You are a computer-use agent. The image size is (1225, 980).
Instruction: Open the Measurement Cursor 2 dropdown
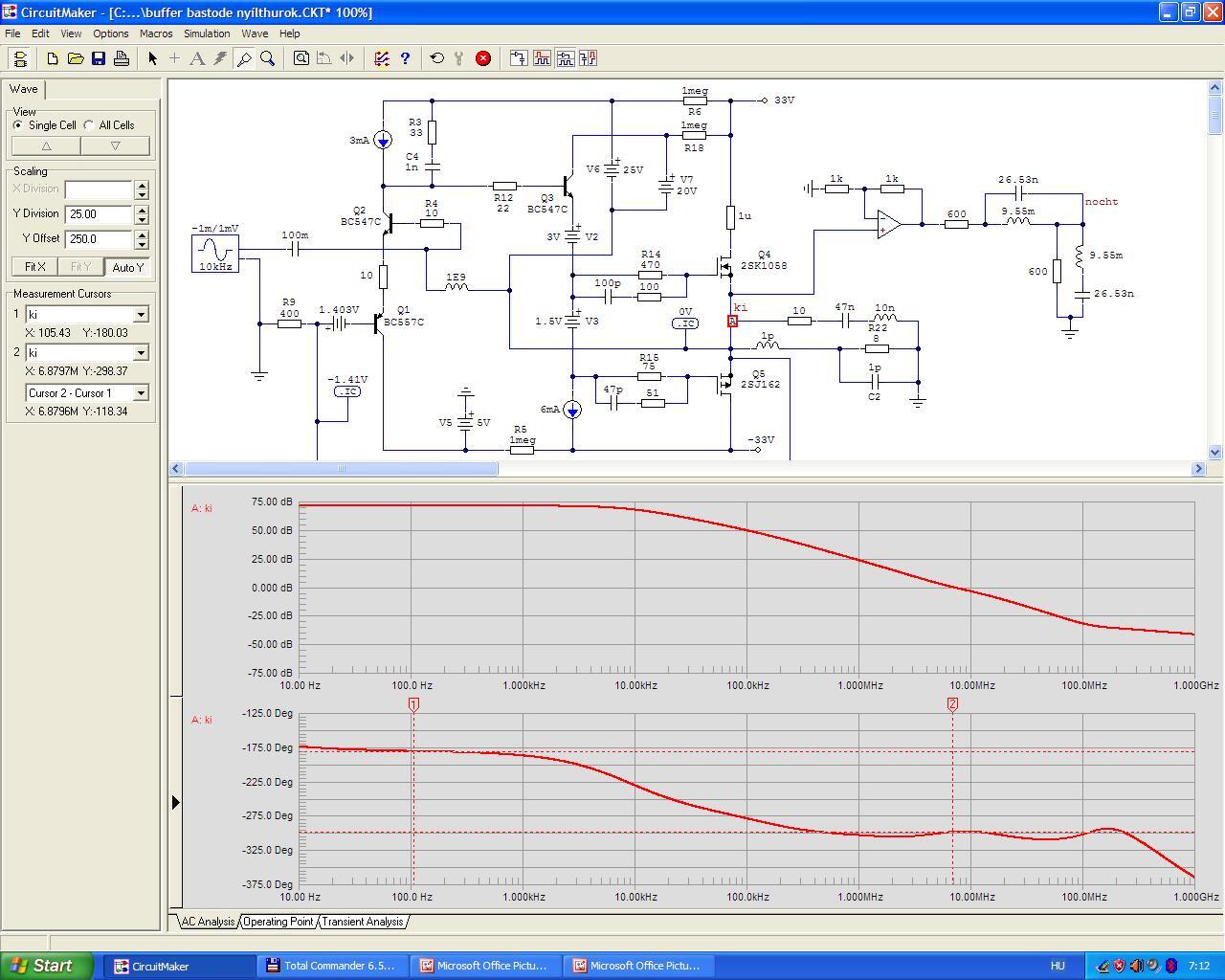[x=141, y=353]
